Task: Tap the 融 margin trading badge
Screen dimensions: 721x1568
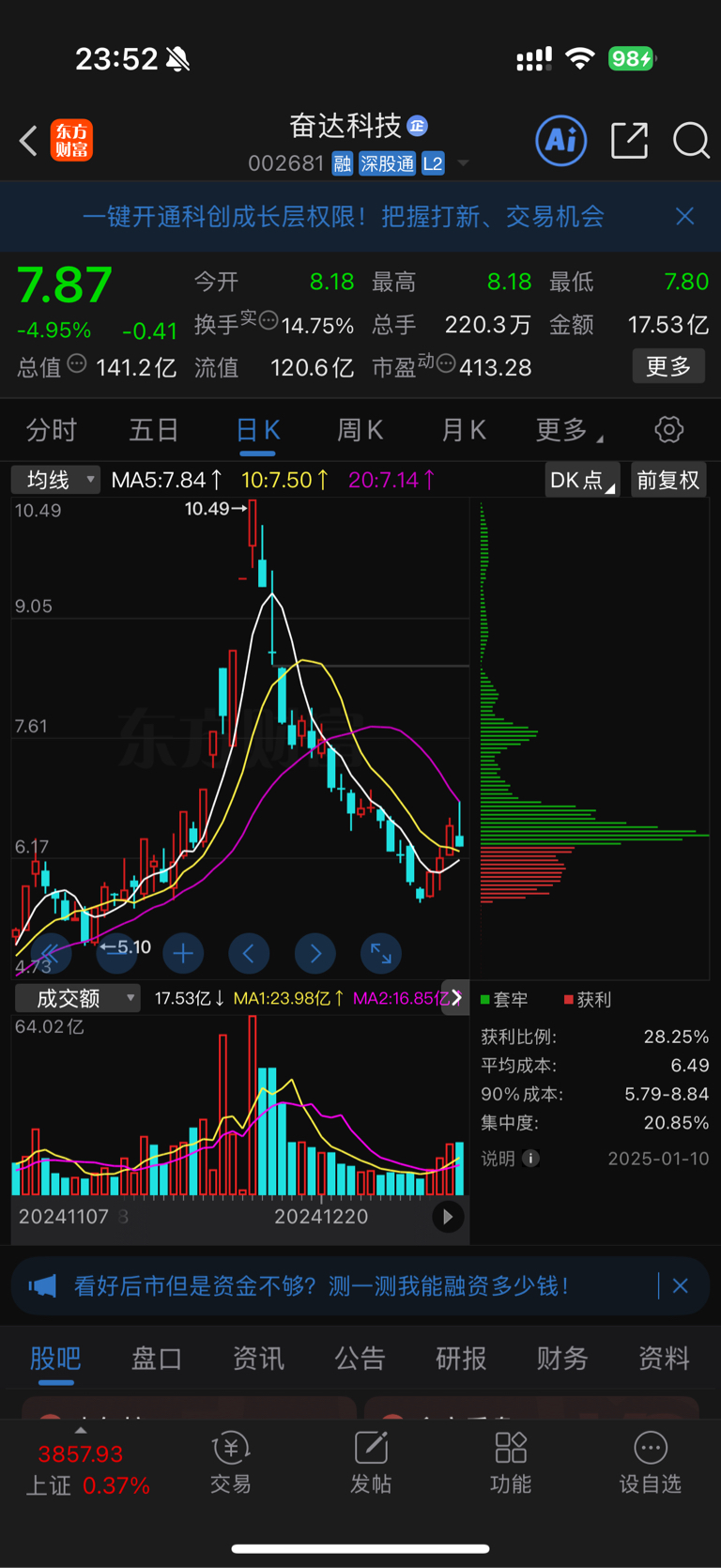Action: tap(342, 163)
